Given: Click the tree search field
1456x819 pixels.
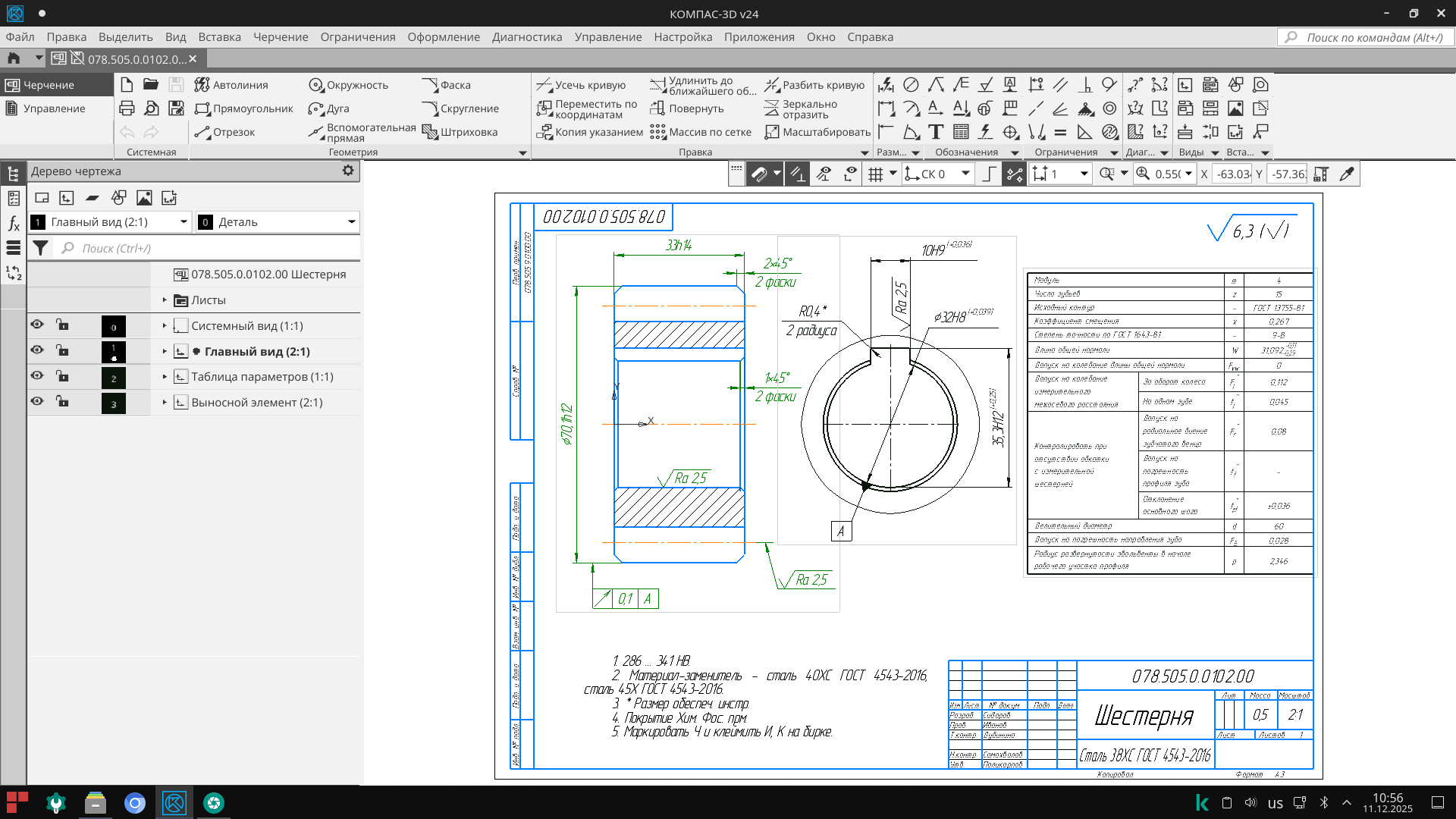Looking at the screenshot, I should click(212, 248).
